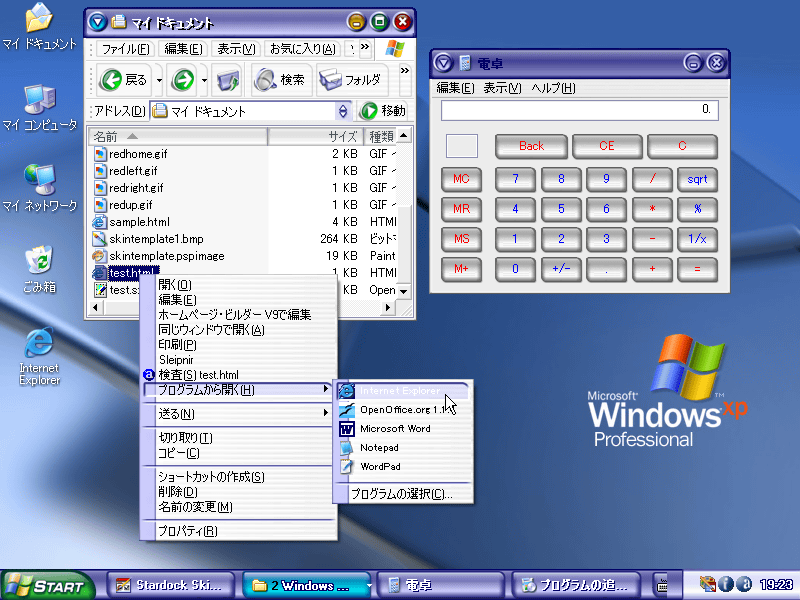Click the Go (移動) button
The image size is (800, 600).
[384, 111]
